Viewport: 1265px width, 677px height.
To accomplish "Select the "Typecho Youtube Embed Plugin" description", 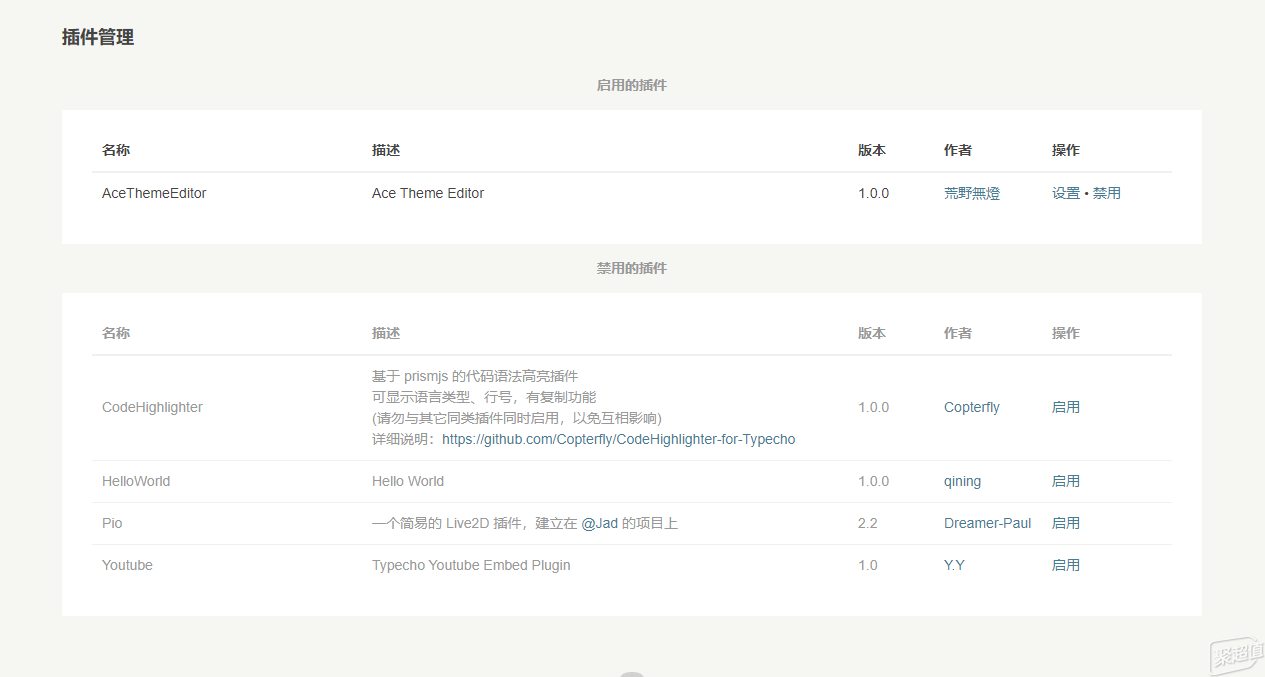I will coord(471,565).
